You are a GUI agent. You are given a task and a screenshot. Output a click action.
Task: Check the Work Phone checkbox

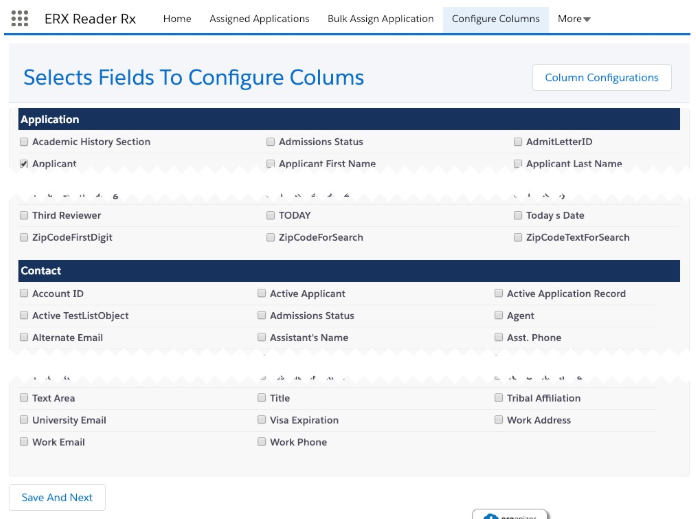[262, 442]
